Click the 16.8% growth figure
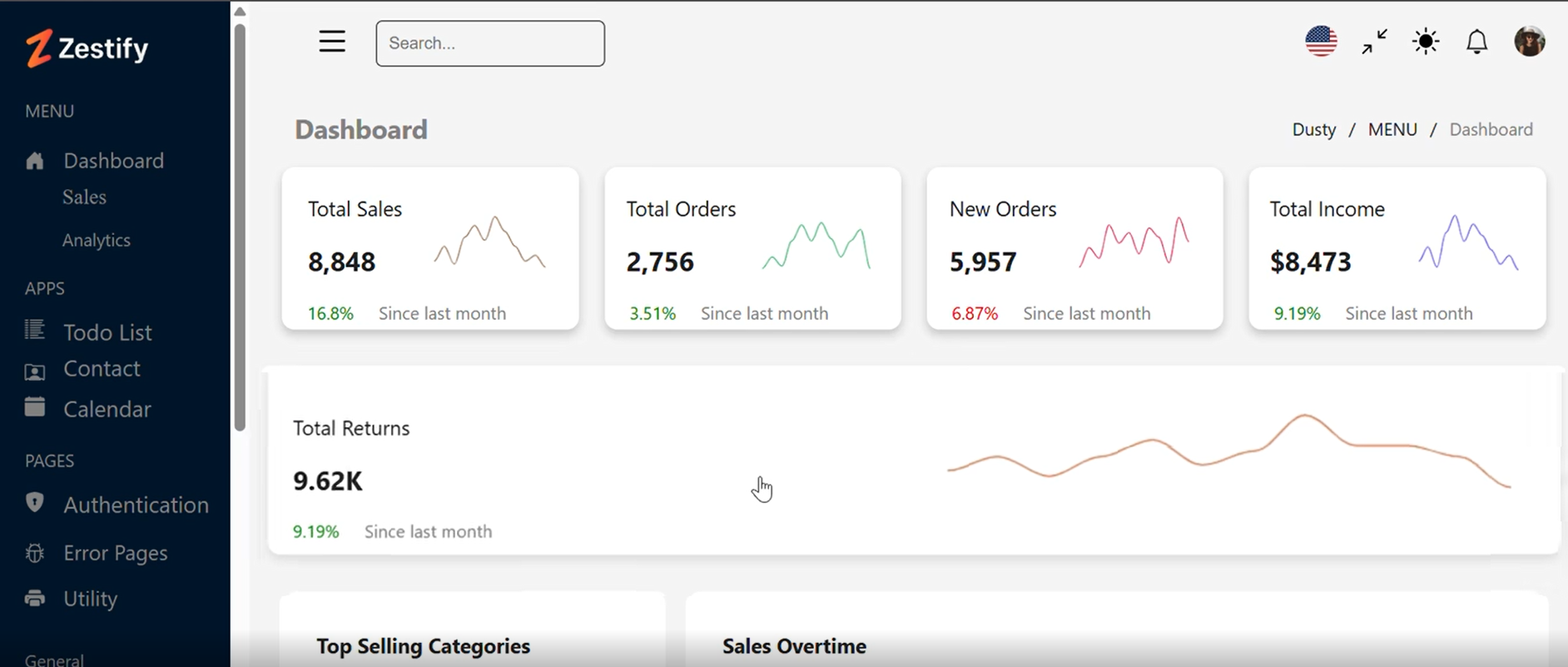Viewport: 1568px width, 667px height. [330, 314]
